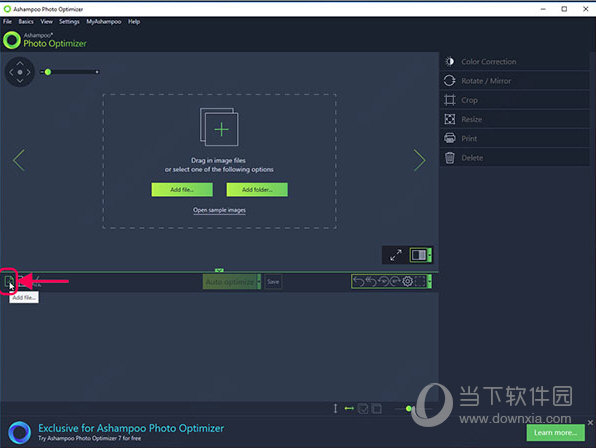The height and width of the screenshot is (448, 596).
Task: Set vertical thumbnail orientation
Action: click(335, 409)
